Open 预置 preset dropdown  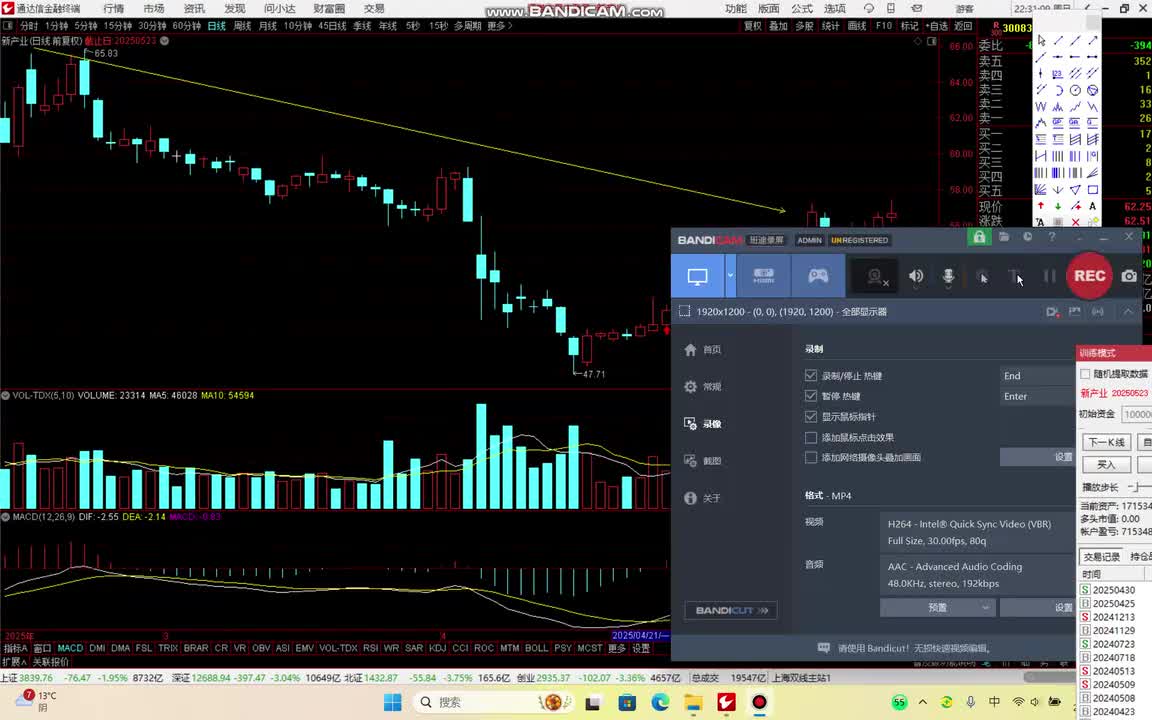point(937,608)
